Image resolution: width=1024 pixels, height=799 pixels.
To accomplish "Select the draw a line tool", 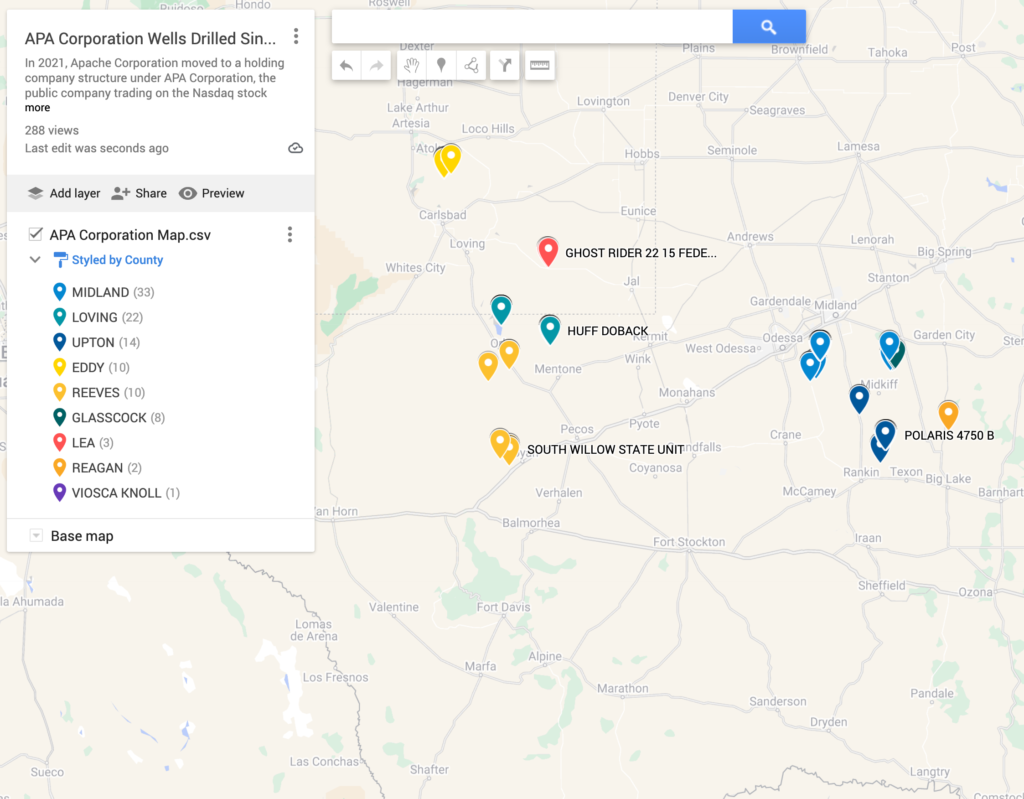I will 472,65.
